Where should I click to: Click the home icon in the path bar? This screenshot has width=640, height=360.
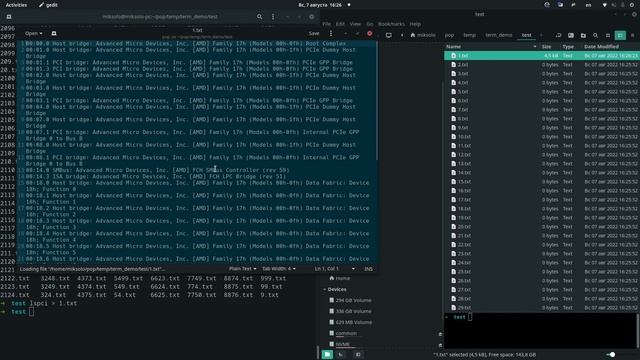click(x=413, y=35)
